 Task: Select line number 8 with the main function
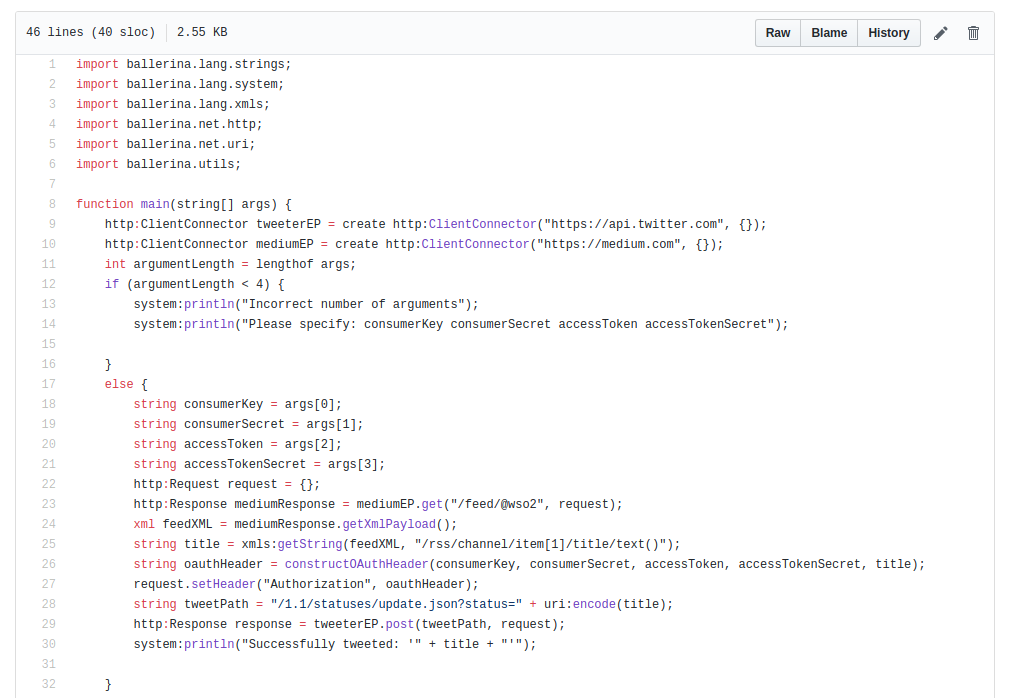(51, 203)
